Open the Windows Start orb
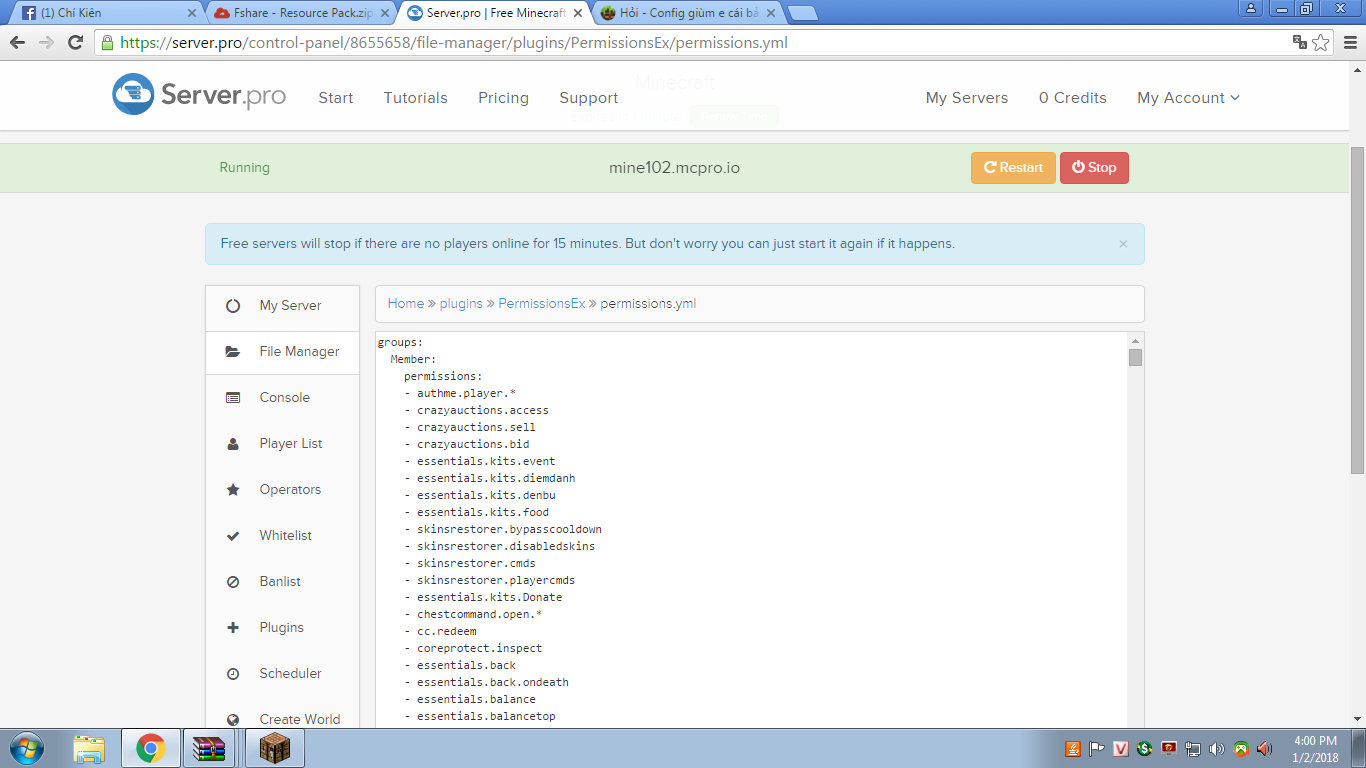Image resolution: width=1366 pixels, height=768 pixels. pyautogui.click(x=26, y=748)
